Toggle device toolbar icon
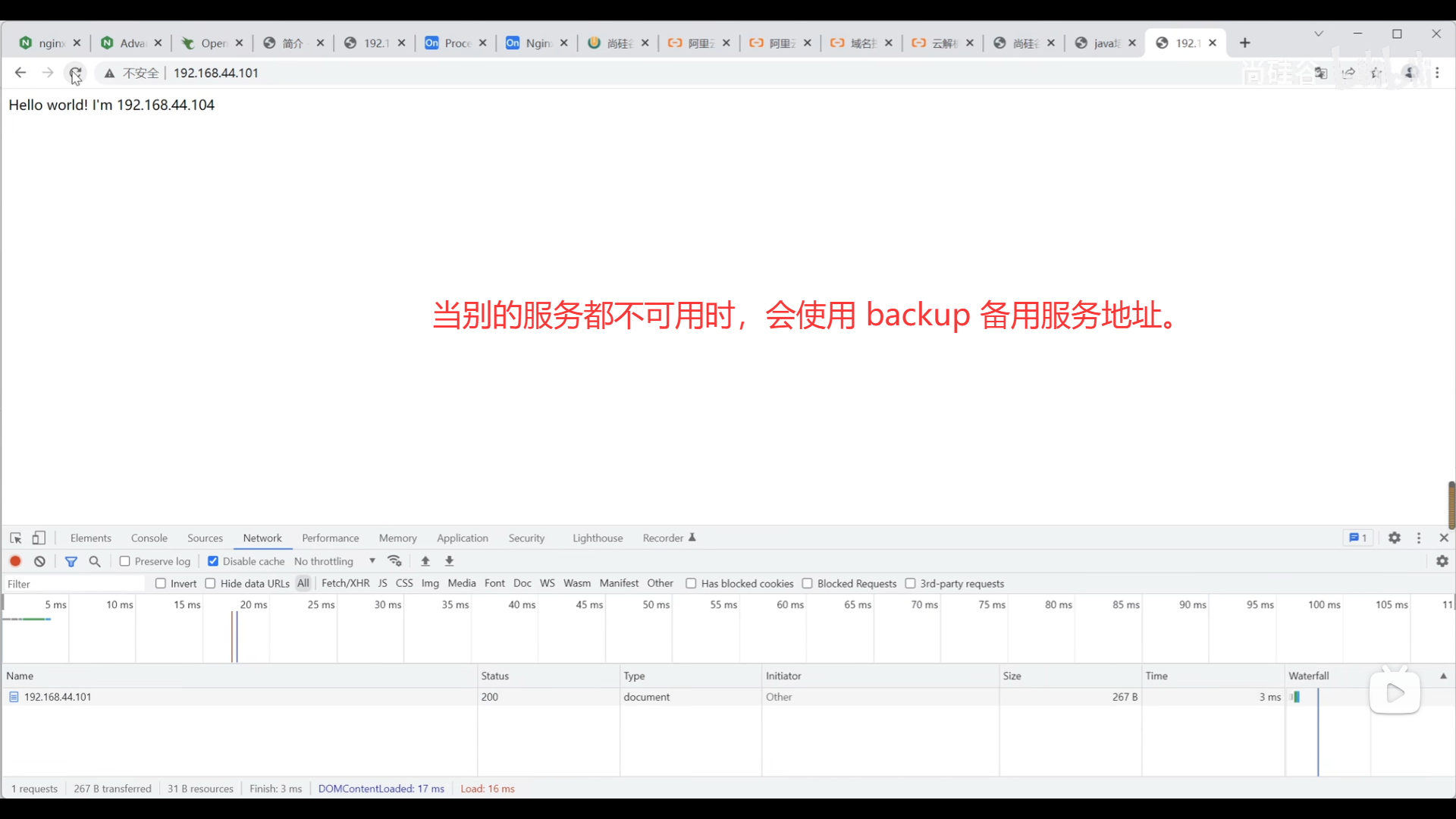Screen dimensions: 1456x819 pyautogui.click(x=39, y=538)
